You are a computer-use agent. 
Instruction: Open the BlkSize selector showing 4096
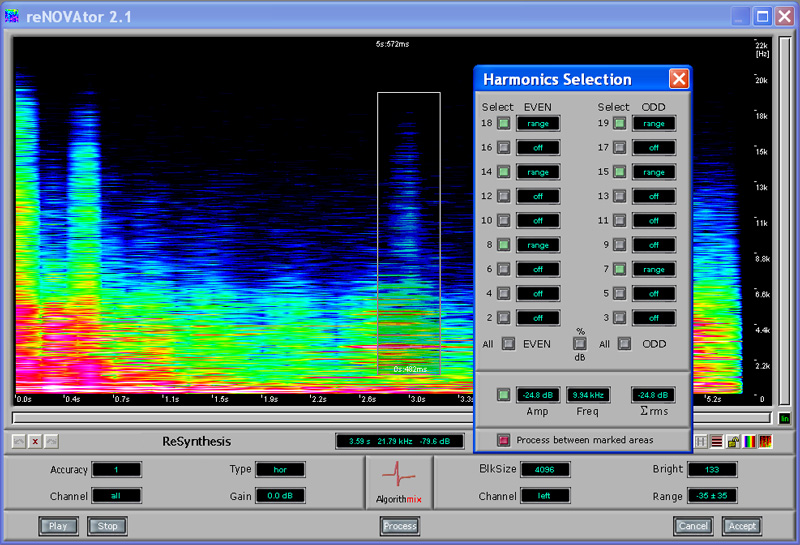pyautogui.click(x=545, y=469)
